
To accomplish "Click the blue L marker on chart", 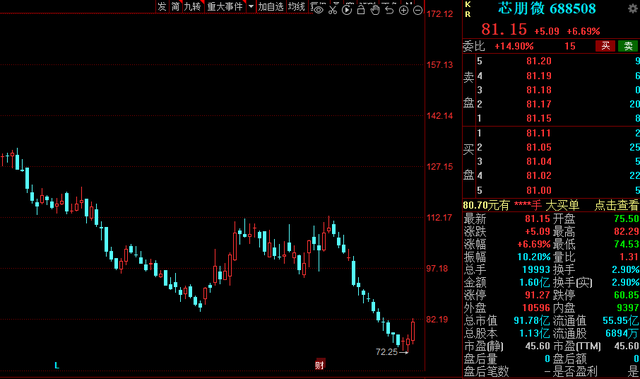I will tap(57, 366).
